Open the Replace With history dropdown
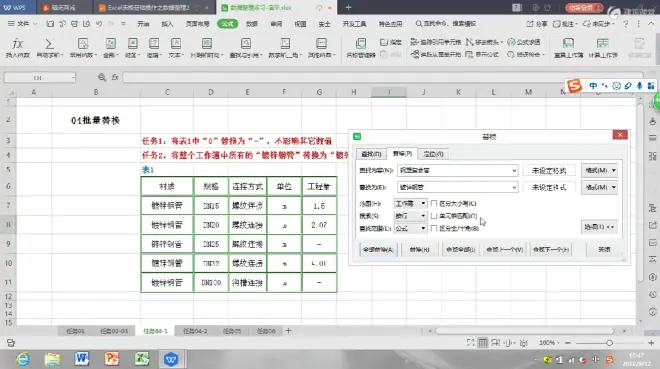The image size is (660, 369). click(x=514, y=187)
